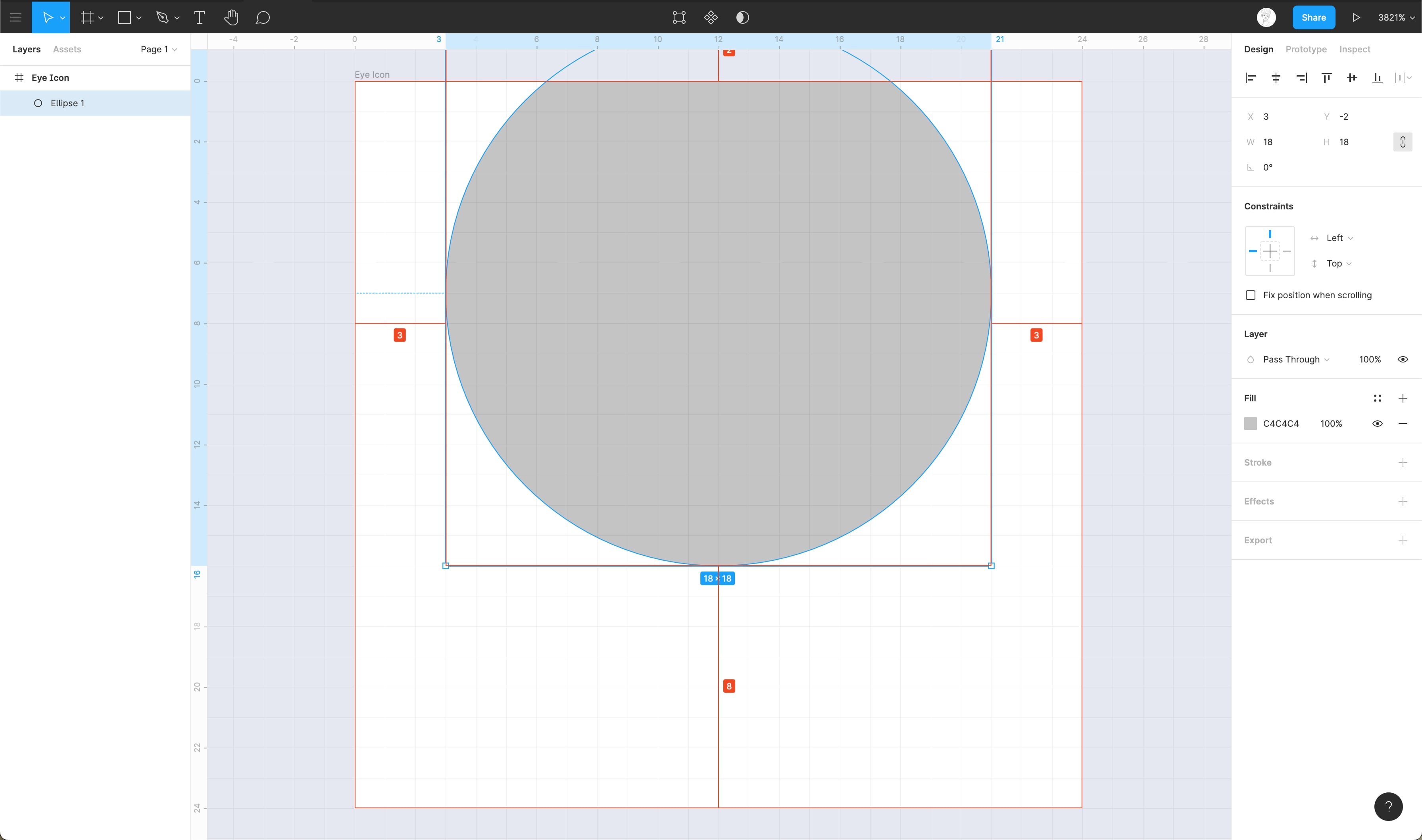
Task: Open the hamburger main menu
Action: tap(16, 17)
